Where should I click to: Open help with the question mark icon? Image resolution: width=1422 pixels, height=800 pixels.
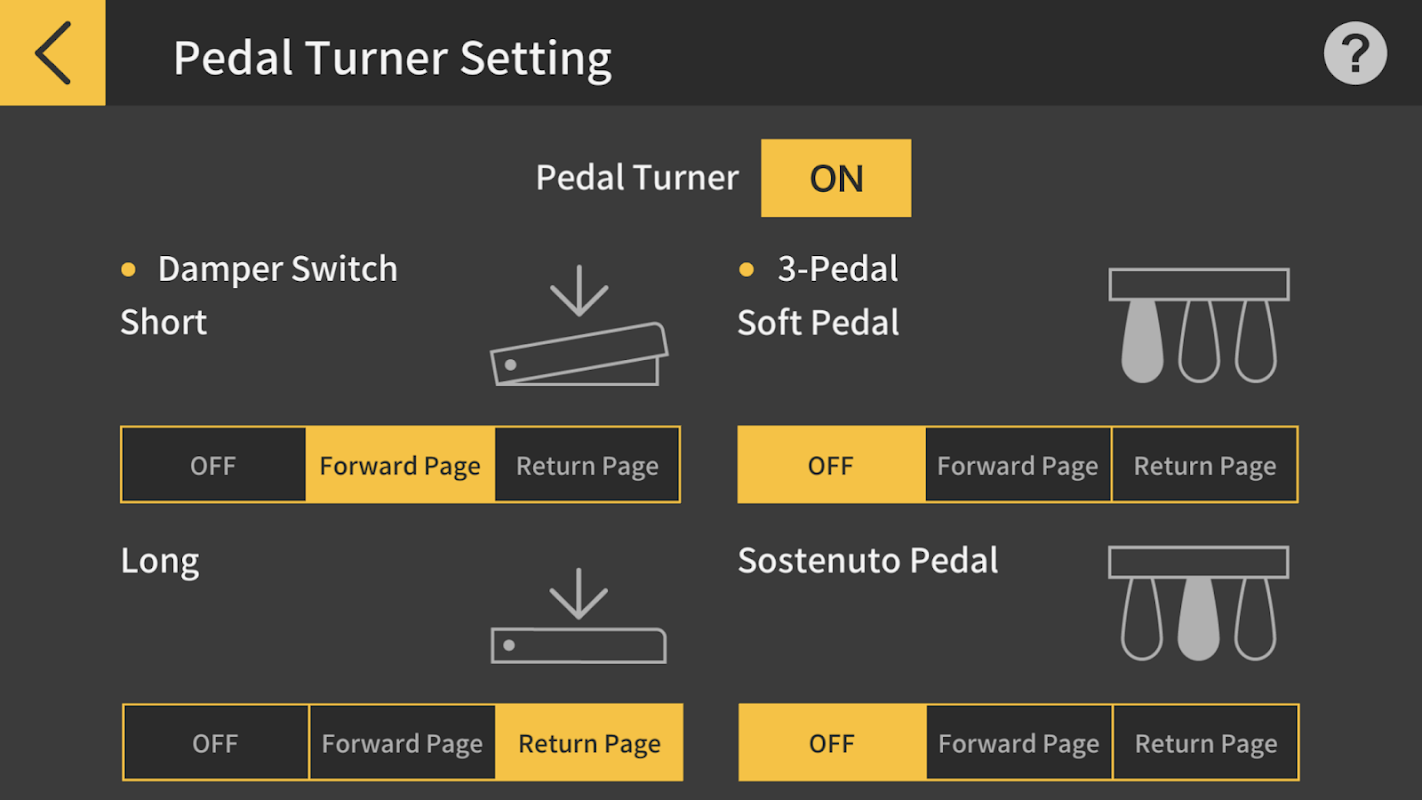coord(1355,54)
